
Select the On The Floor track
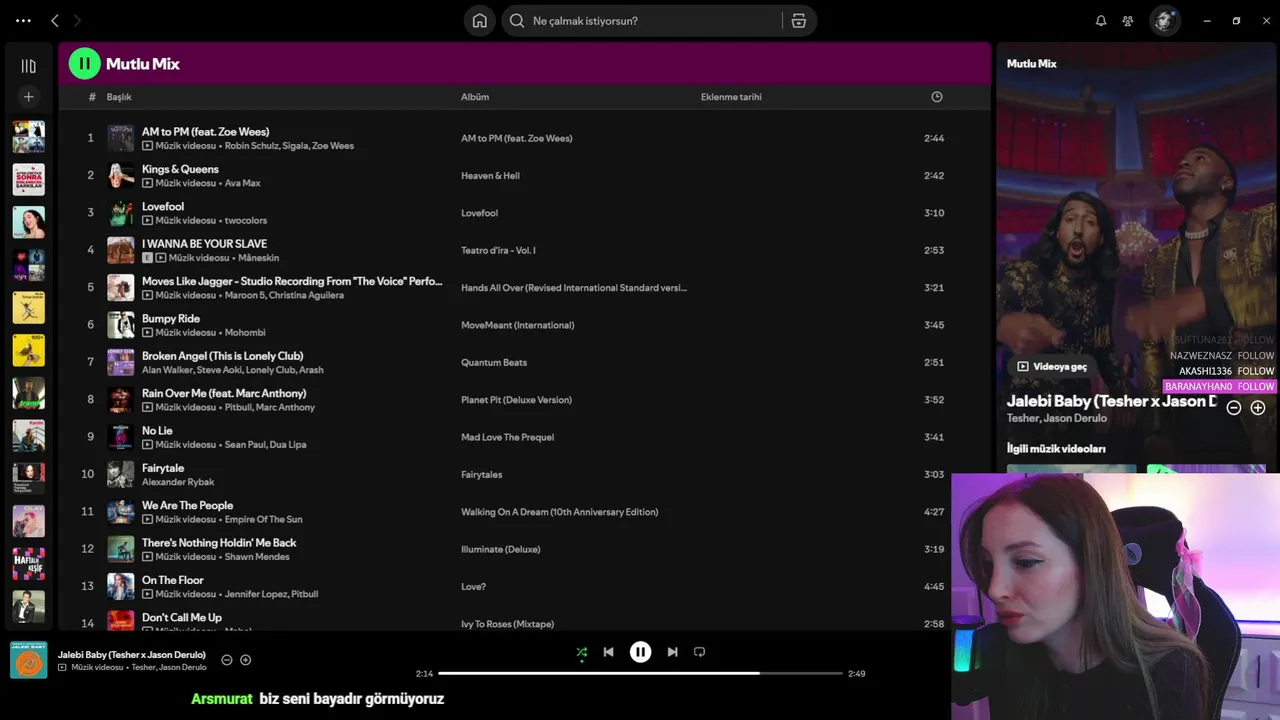(x=172, y=580)
